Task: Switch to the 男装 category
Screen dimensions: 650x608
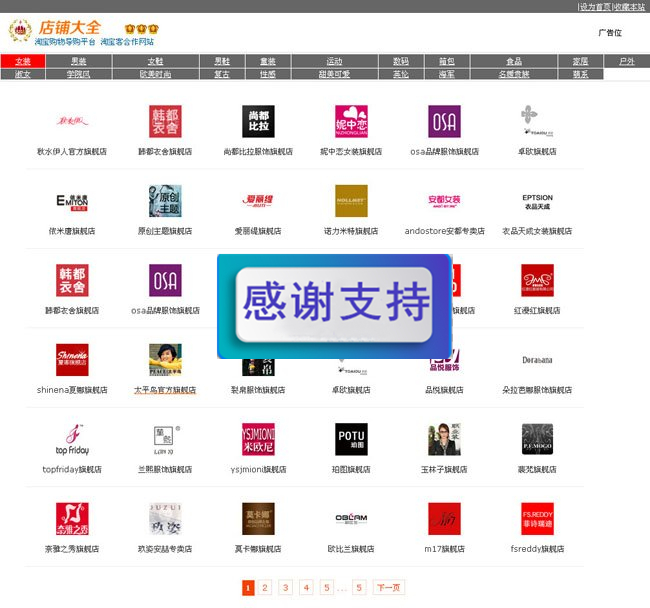Action: pyautogui.click(x=78, y=61)
